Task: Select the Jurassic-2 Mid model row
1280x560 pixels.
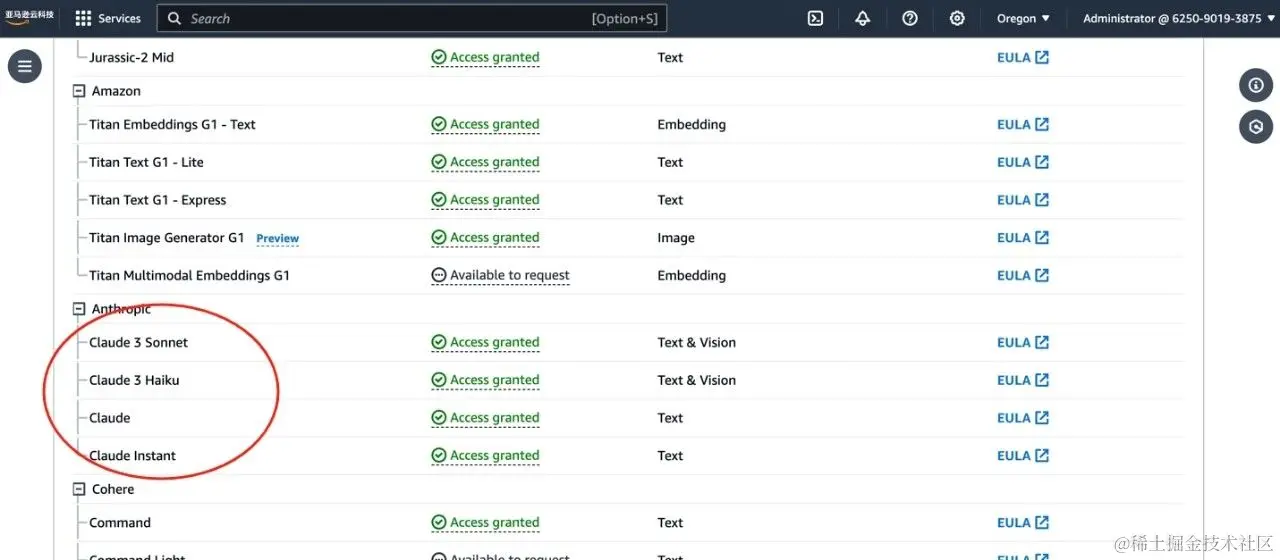Action: point(630,57)
